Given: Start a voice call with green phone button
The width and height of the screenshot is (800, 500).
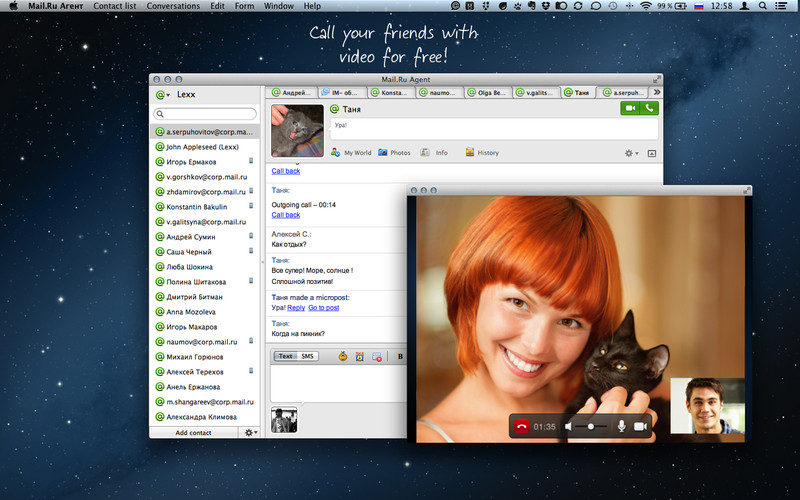Looking at the screenshot, I should click(649, 108).
